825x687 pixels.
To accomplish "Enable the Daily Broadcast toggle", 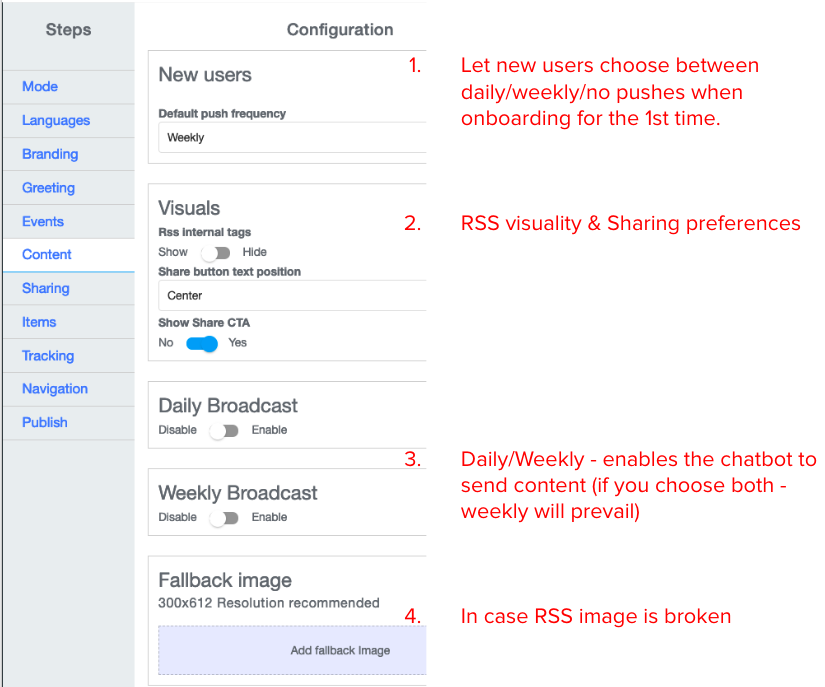I will [x=224, y=431].
